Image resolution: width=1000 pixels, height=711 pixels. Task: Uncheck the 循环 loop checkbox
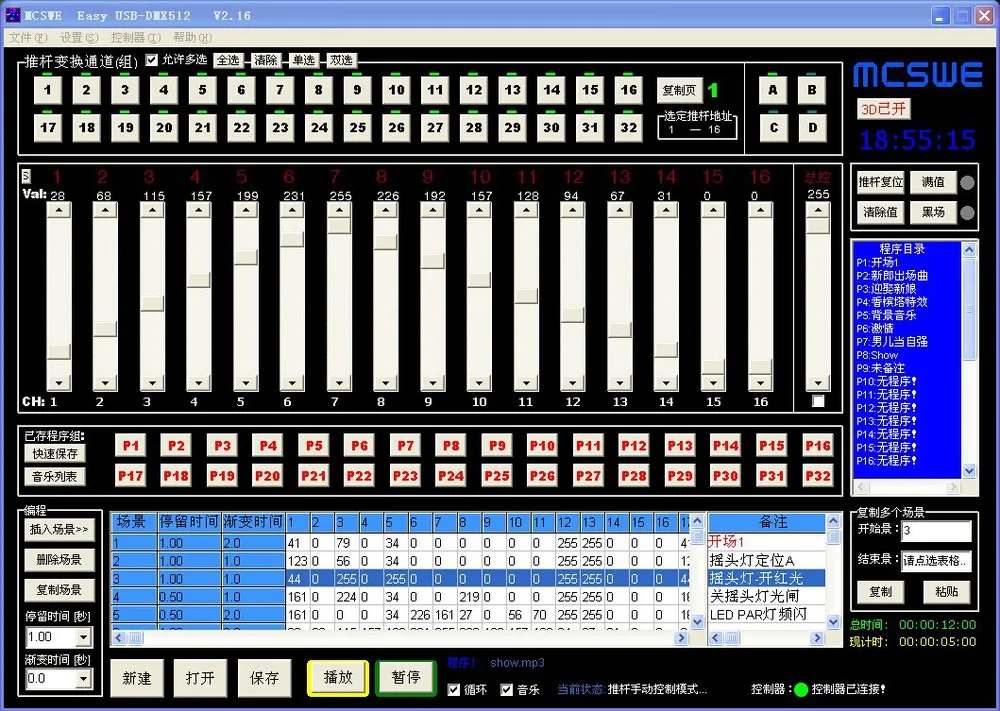(x=453, y=690)
